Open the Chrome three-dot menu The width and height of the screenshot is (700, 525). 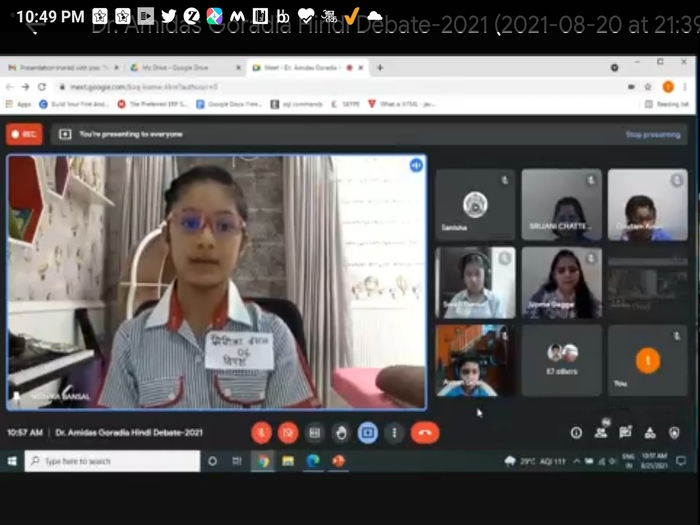pos(685,87)
